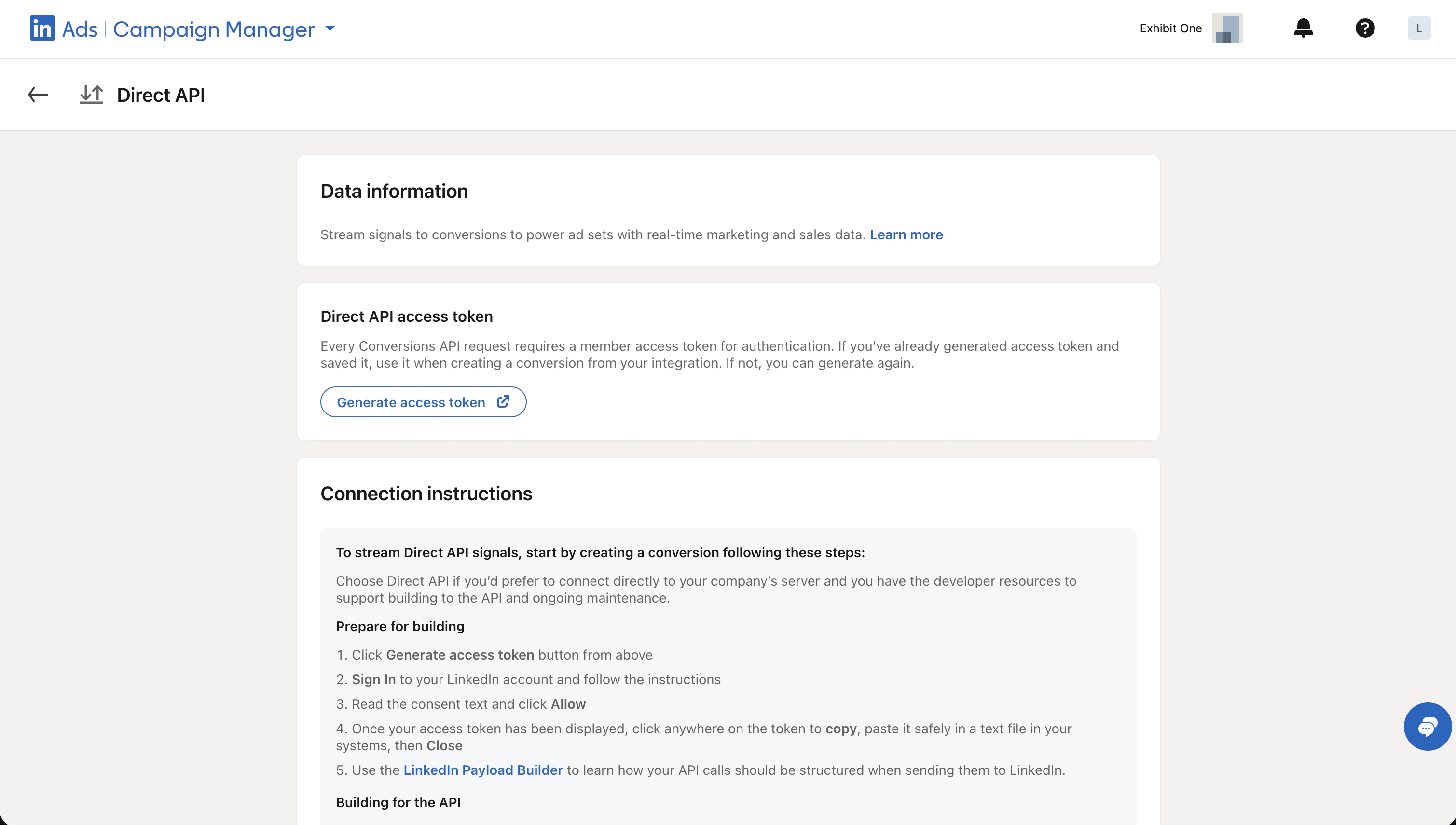1456x825 pixels.
Task: Click the Direct API transfer arrows icon
Action: point(91,95)
